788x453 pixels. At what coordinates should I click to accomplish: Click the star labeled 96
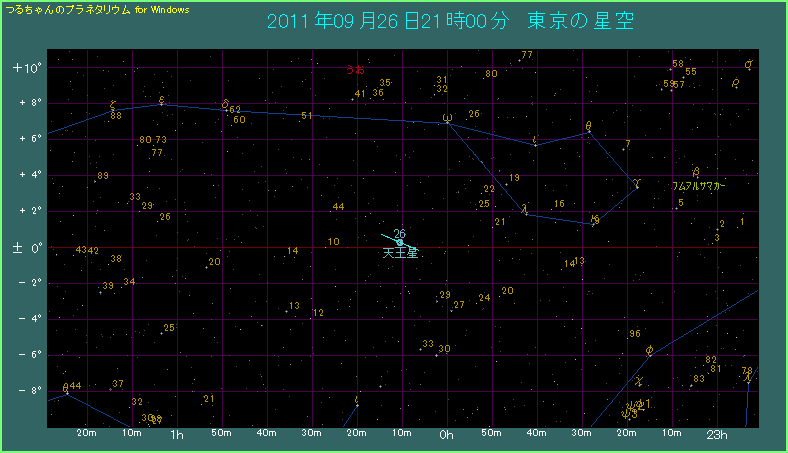[x=634, y=334]
